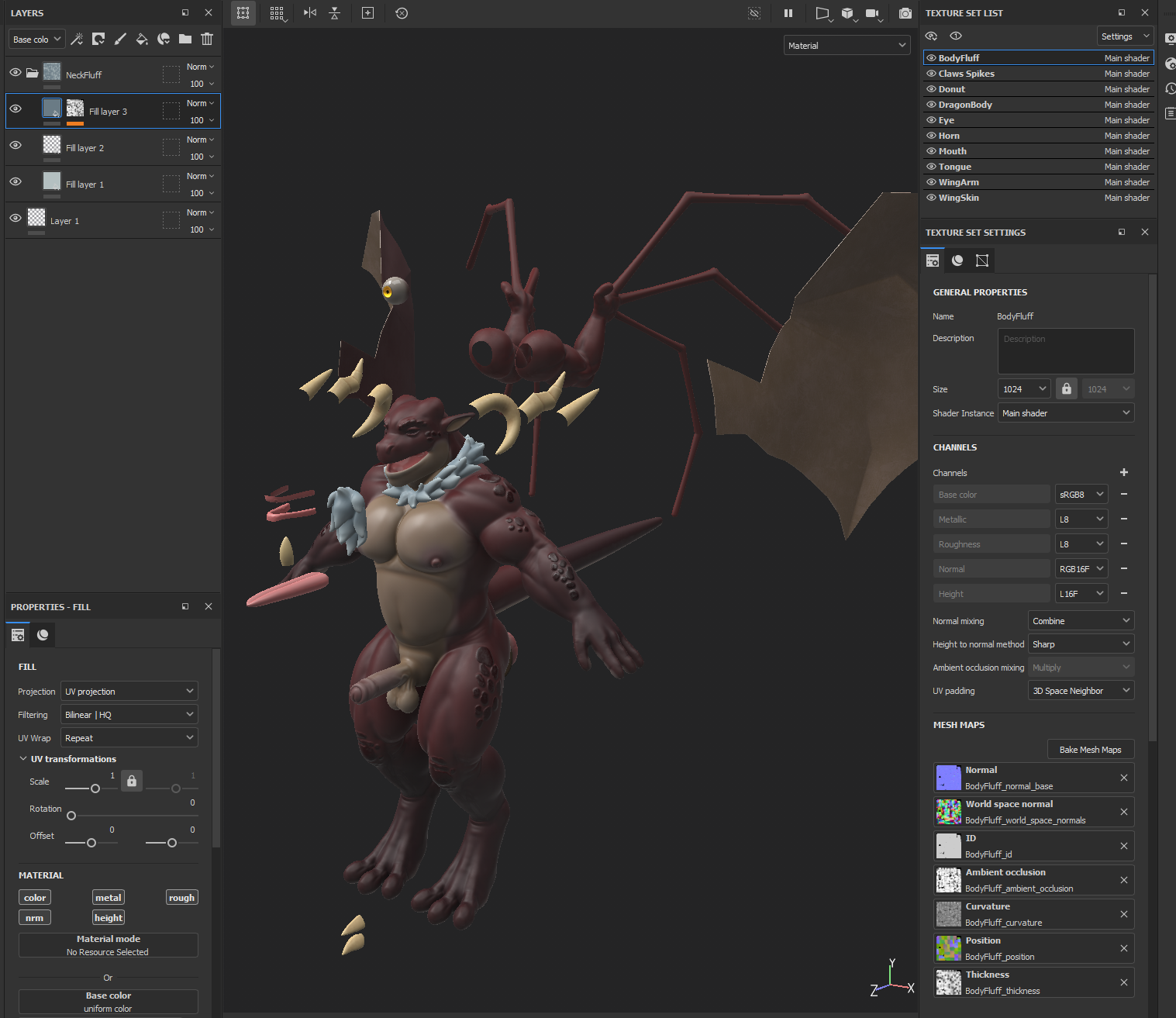Open the Projection dropdown set to UV projection
Screen dimensions: 1176x1018
[129, 691]
